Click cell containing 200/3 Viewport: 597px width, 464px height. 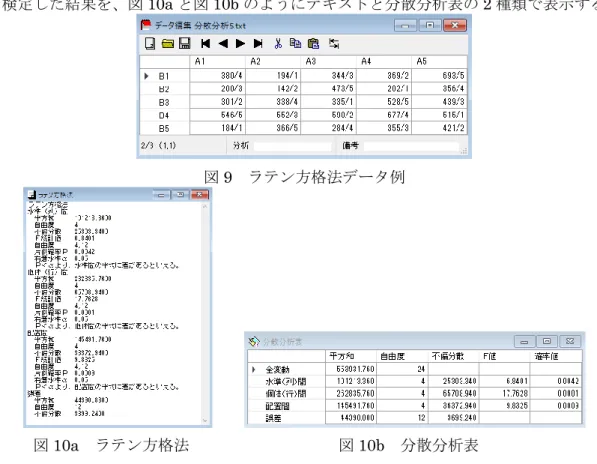click(217, 89)
